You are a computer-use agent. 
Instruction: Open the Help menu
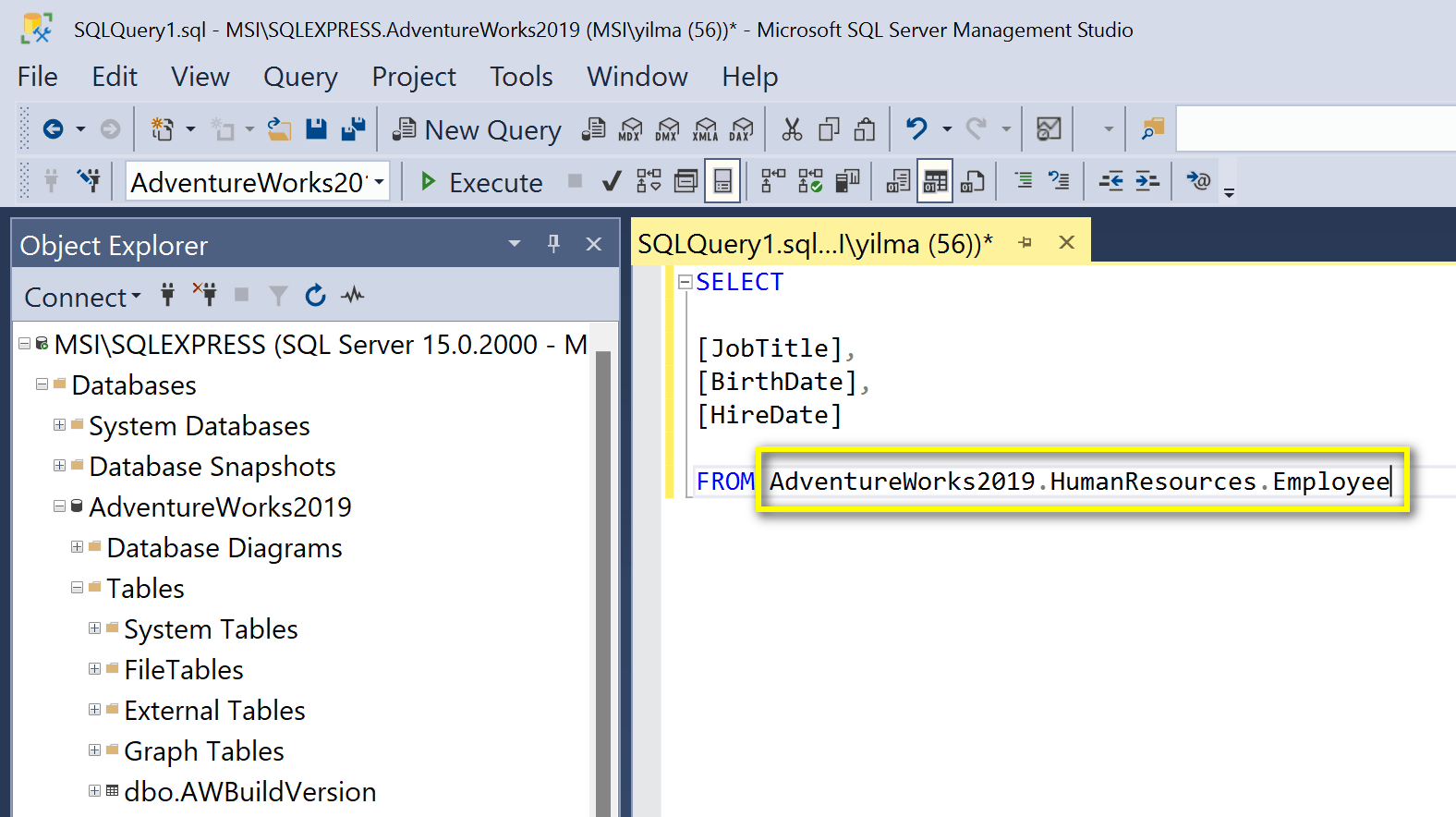pos(750,77)
